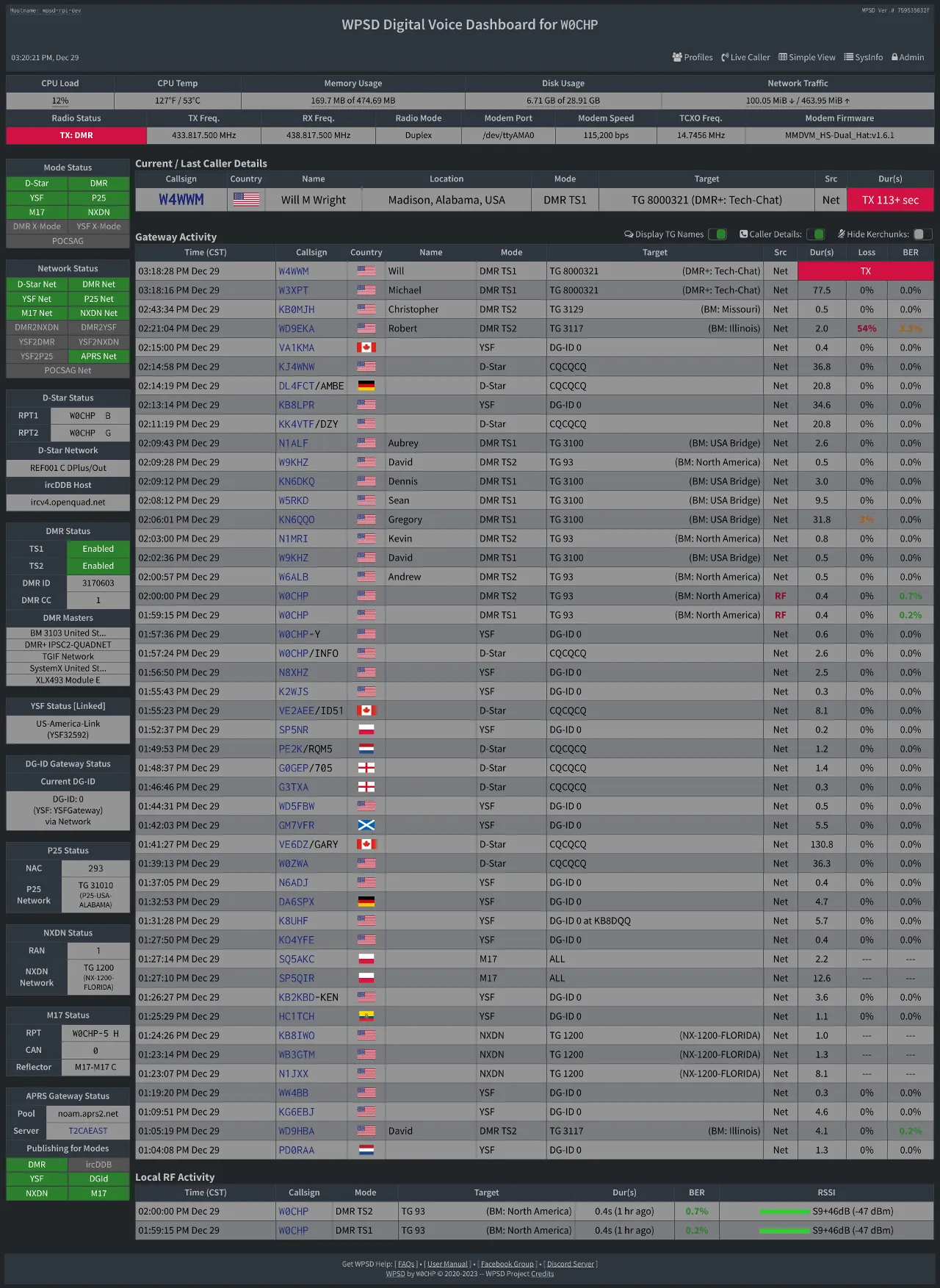
Task: Switch to Simple View
Action: tap(806, 57)
